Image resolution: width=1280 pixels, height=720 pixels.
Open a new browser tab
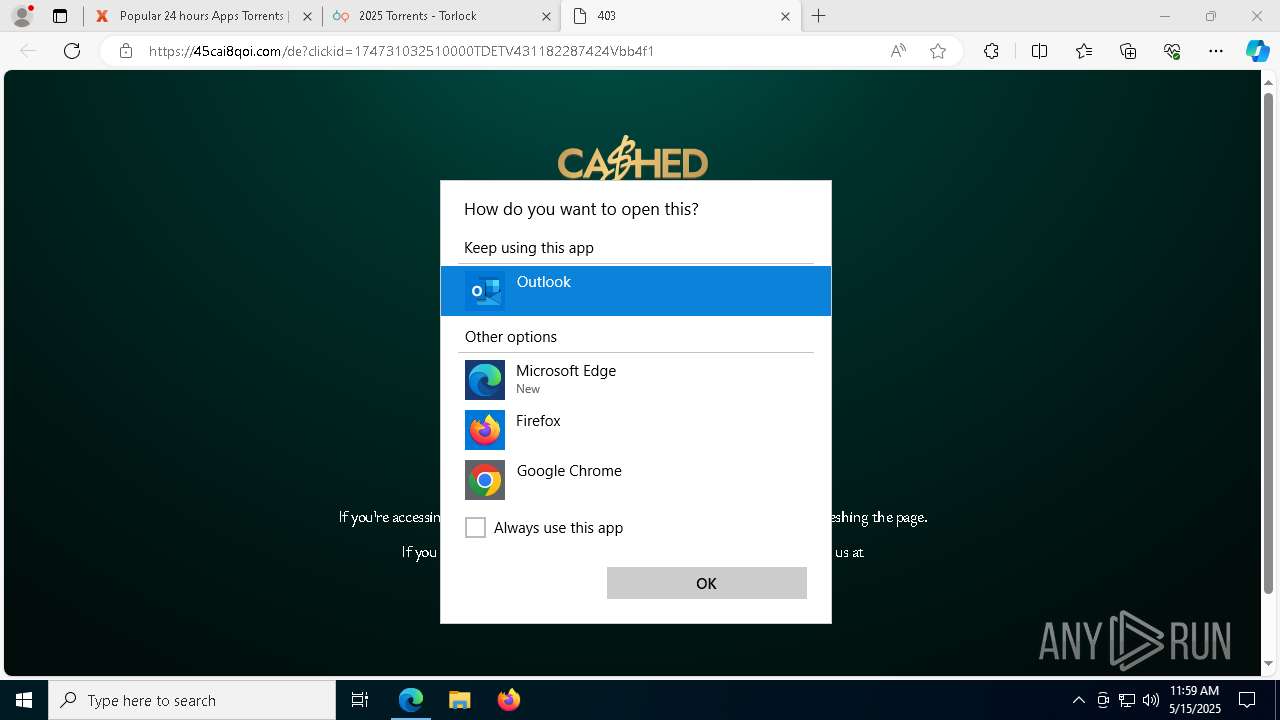[819, 16]
